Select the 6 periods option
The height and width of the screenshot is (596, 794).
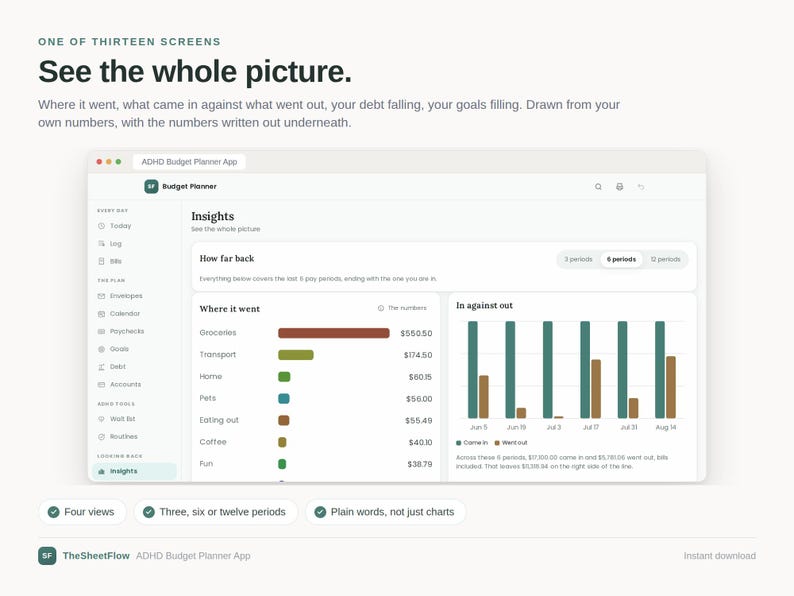tap(621, 259)
